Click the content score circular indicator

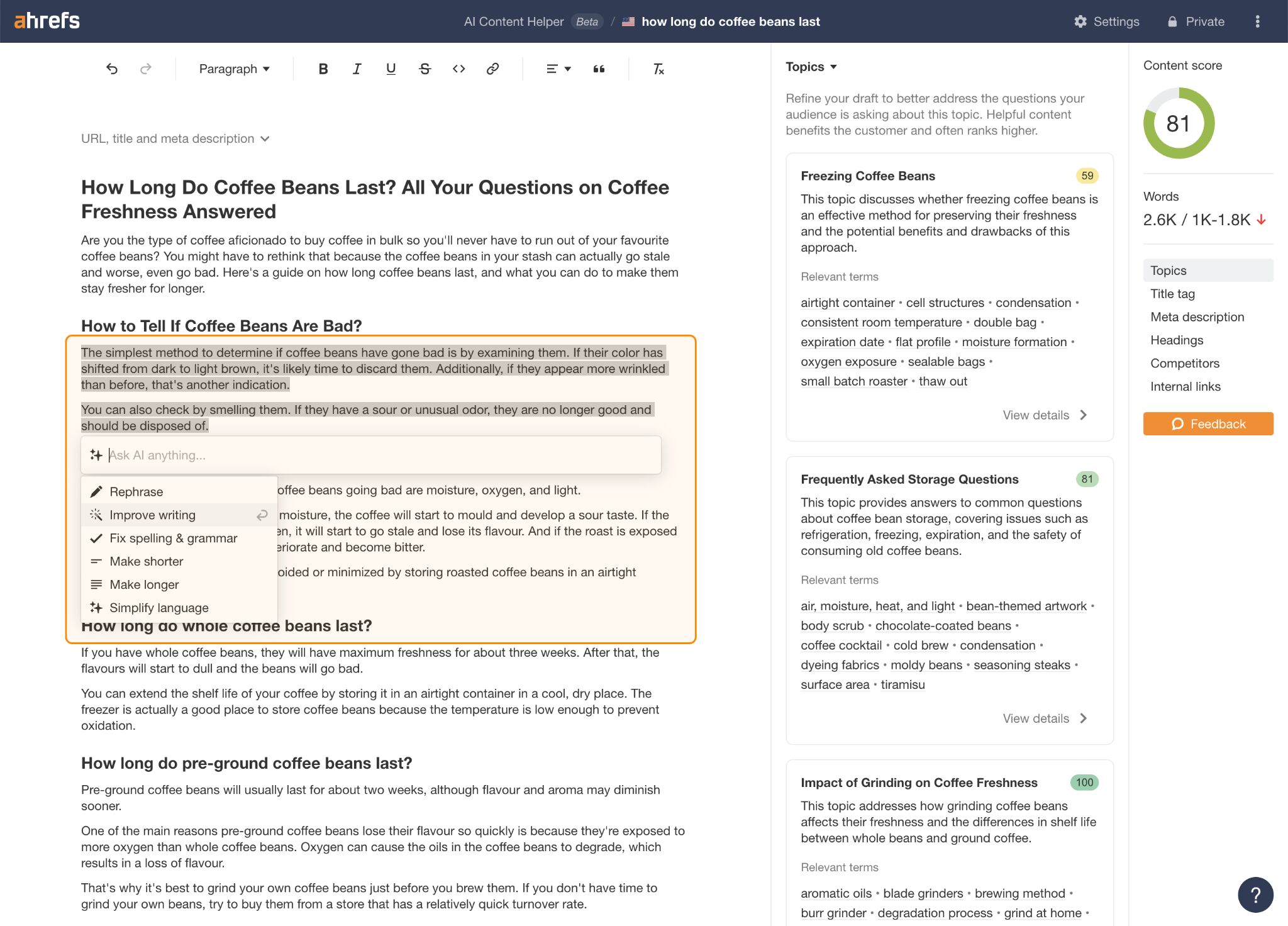1179,124
